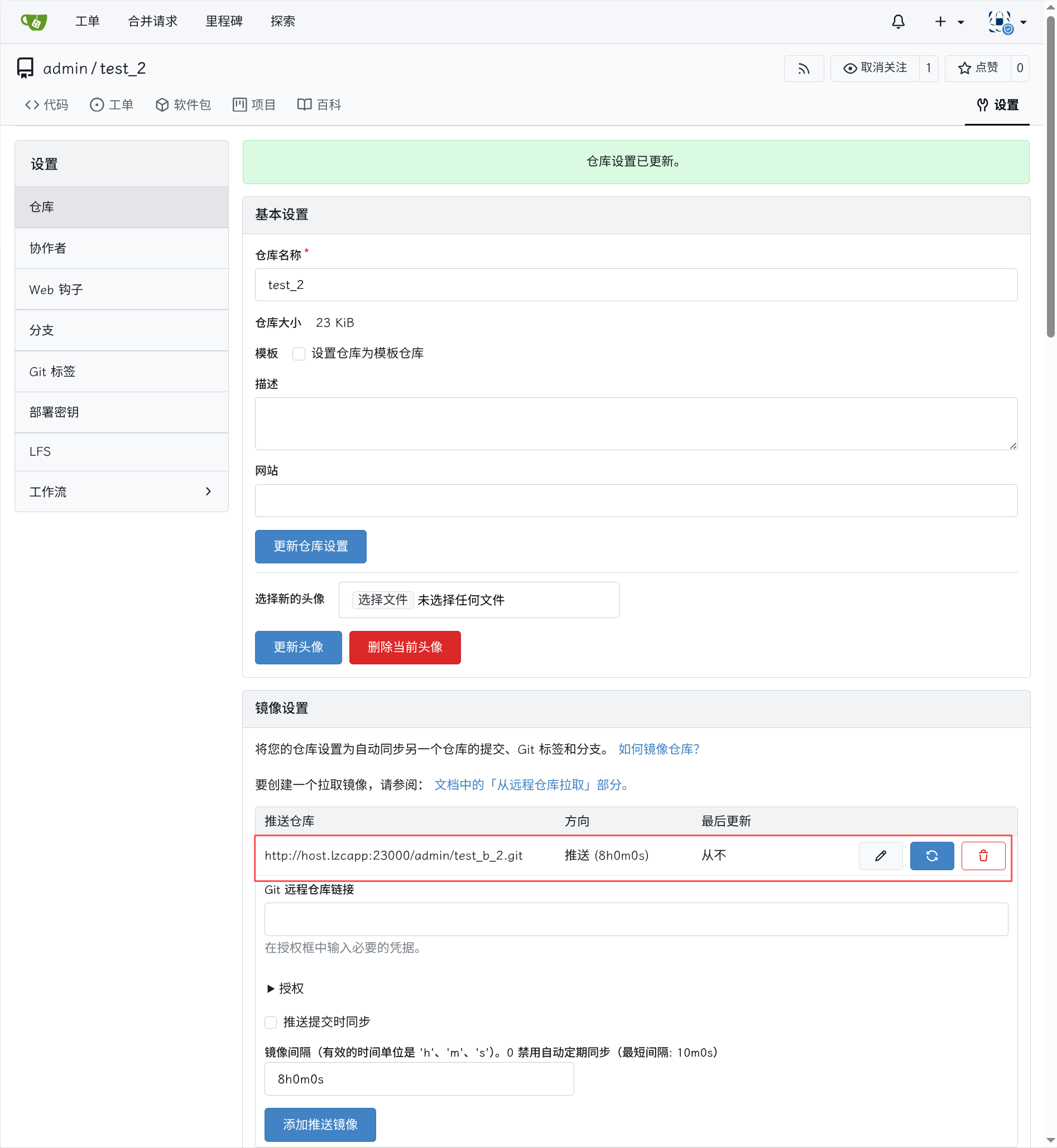Viewport: 1057px width, 1148px height.
Task: Open the 如何镜像仓库? link
Action: pyautogui.click(x=659, y=749)
